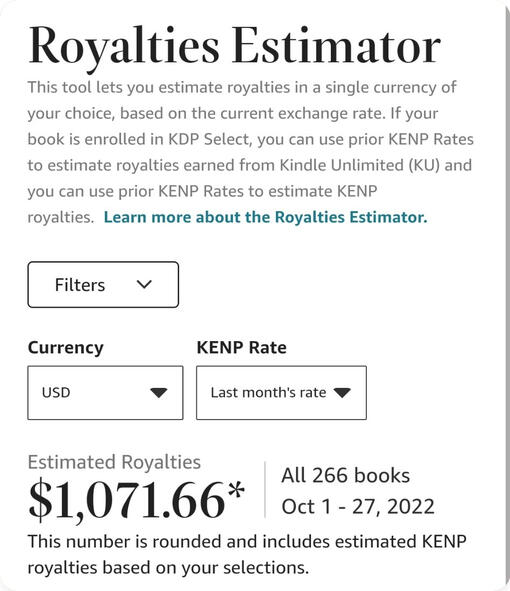
Task: Click the triangle arrow beside Last month's rate
Action: [x=342, y=393]
